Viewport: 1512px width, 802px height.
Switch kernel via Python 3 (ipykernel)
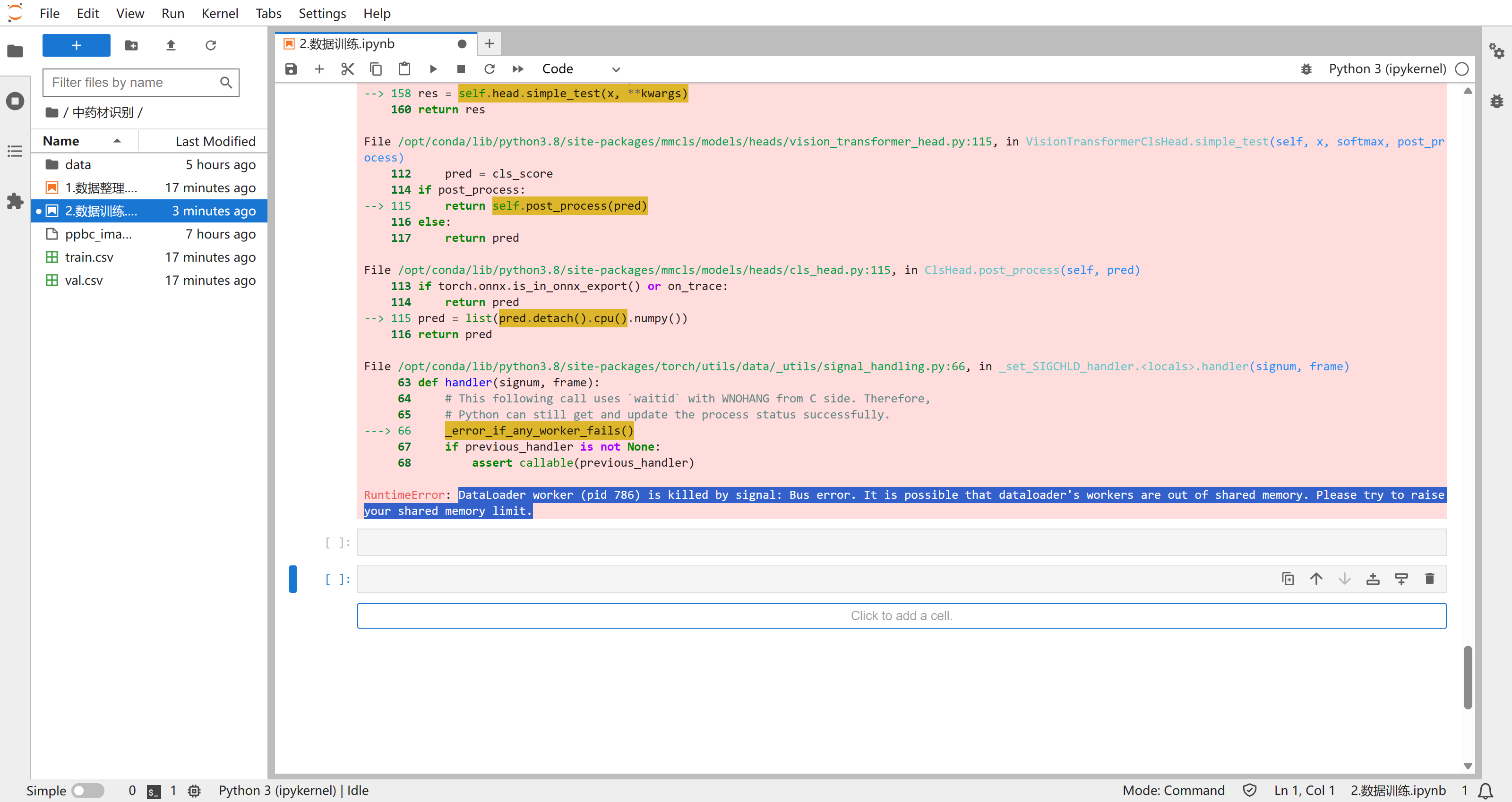tap(1387, 69)
